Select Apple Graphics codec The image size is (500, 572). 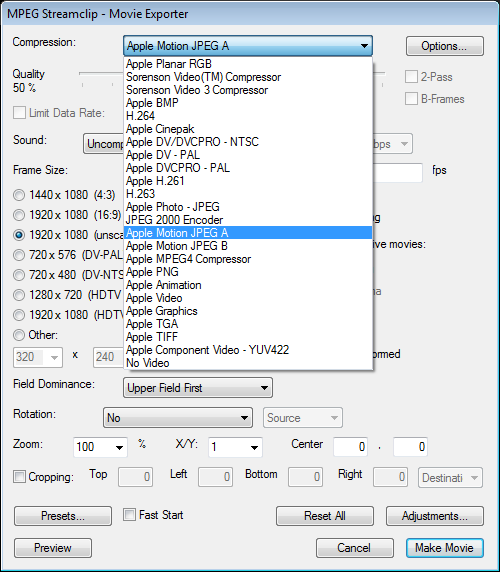point(248,311)
